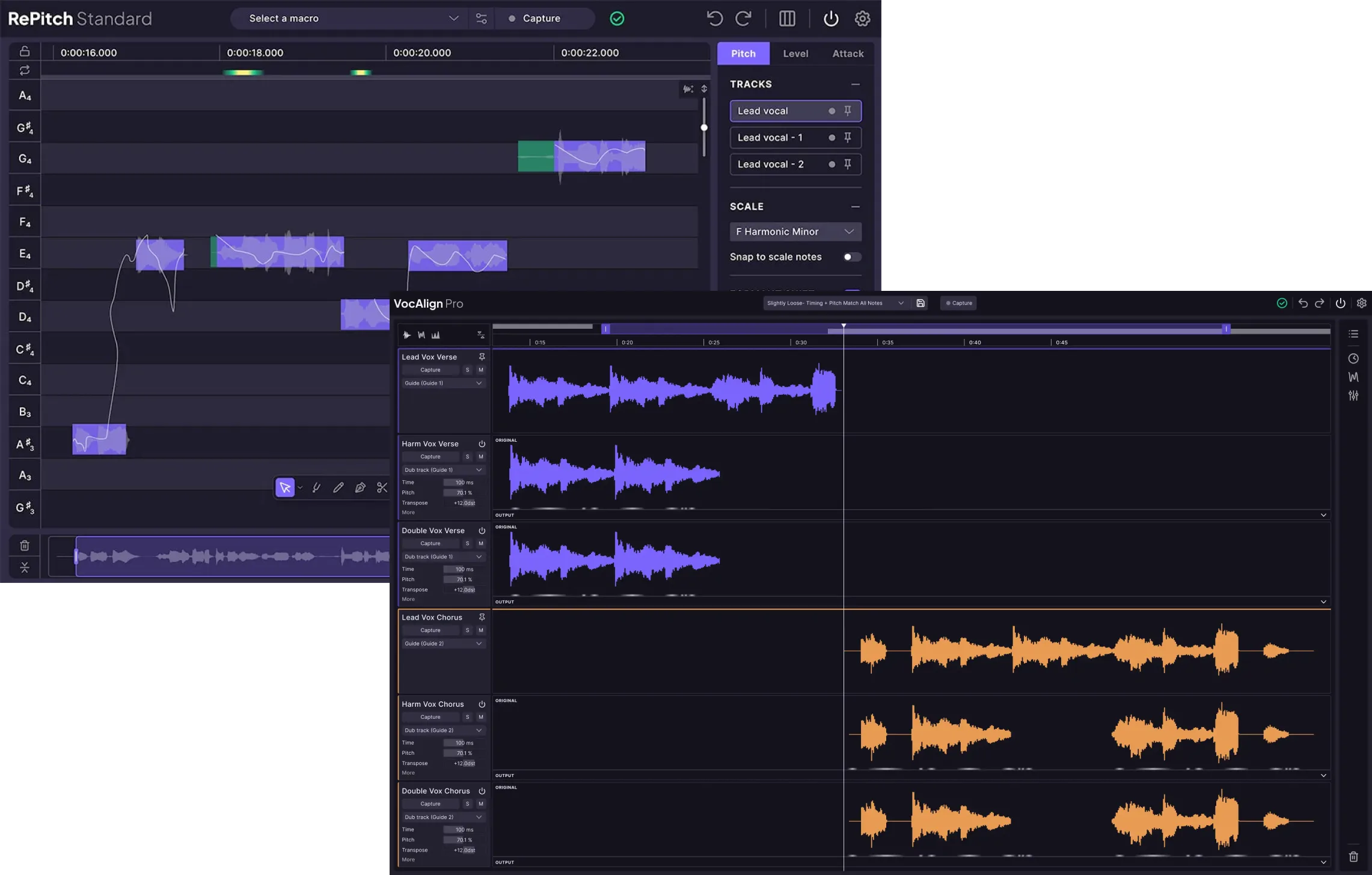Open the F Harmonic Minor scale dropdown

coord(795,232)
